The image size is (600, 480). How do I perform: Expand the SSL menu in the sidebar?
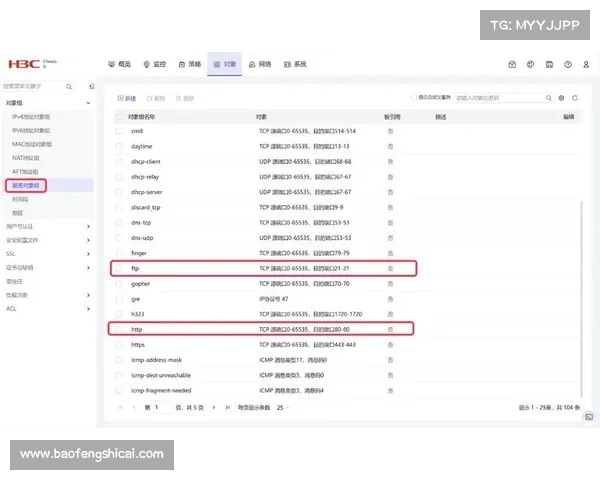coord(88,254)
